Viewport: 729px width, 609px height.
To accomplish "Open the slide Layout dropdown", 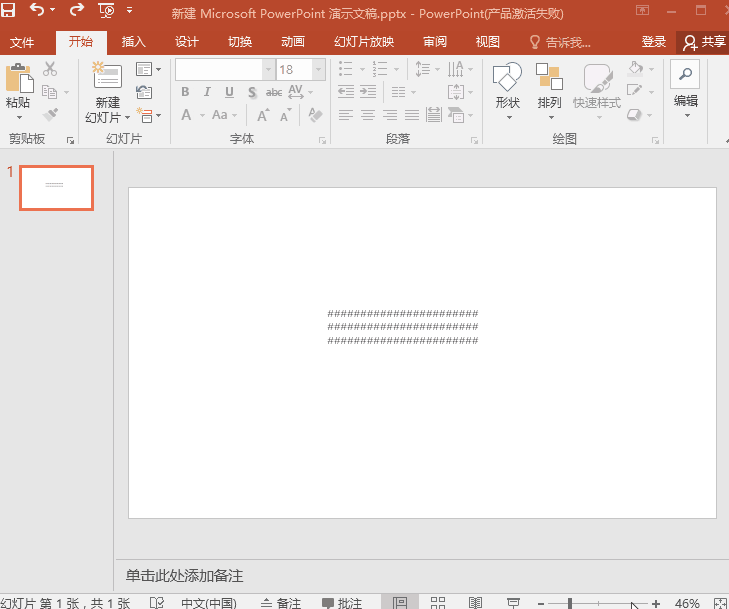I will (148, 69).
